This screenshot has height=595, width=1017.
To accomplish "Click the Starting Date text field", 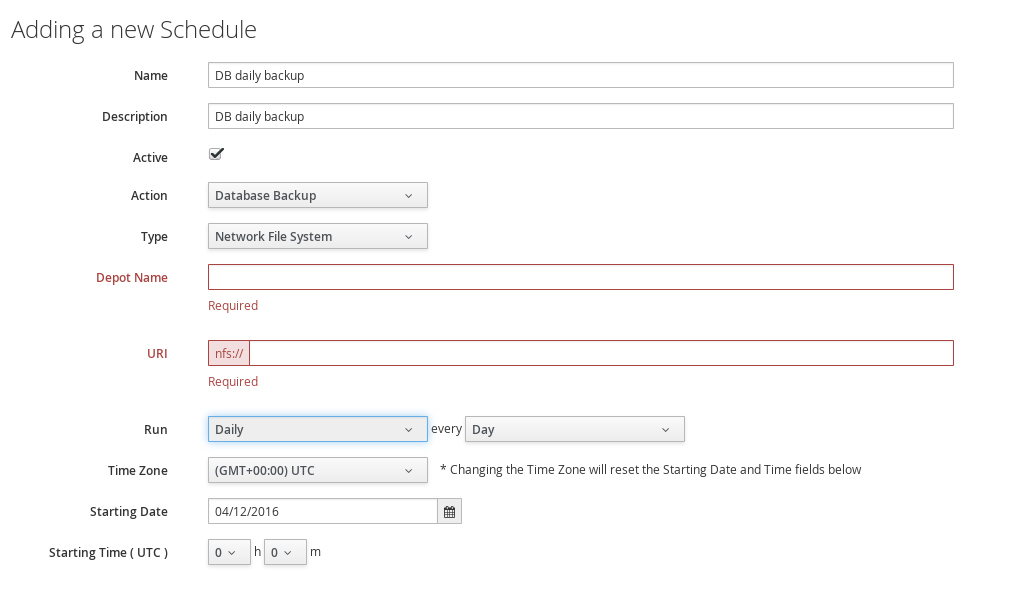I will click(323, 511).
